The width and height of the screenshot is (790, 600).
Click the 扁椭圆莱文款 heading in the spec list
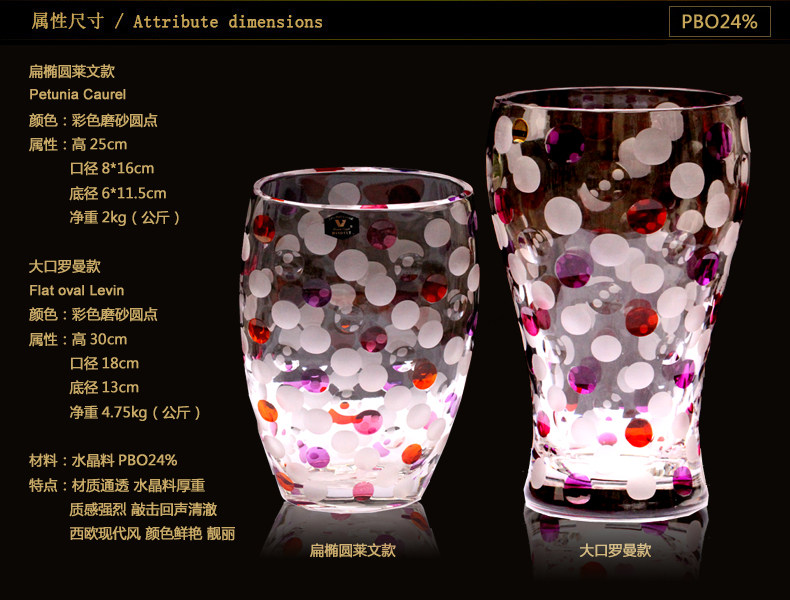[72, 71]
